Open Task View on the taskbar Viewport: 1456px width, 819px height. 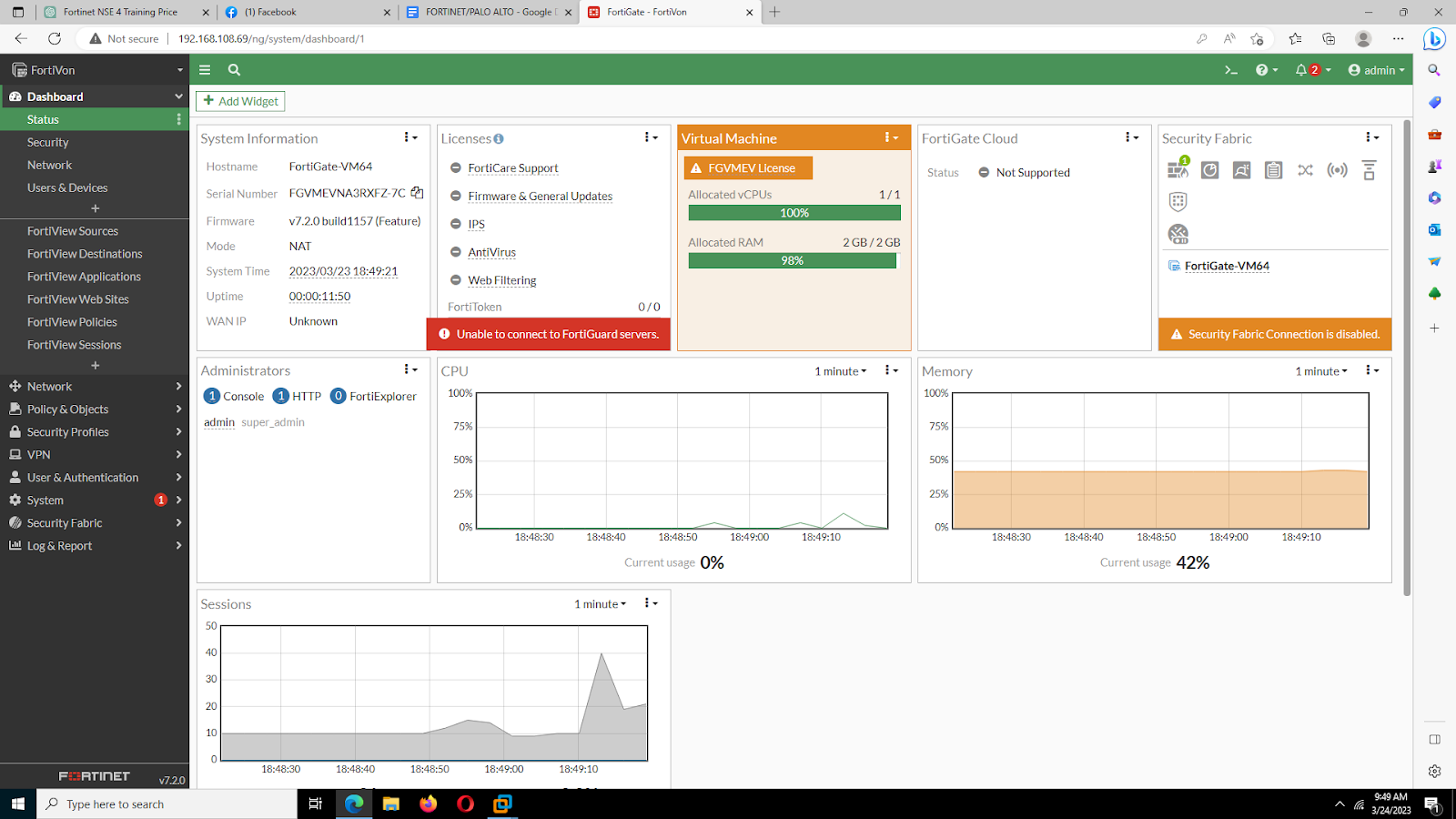coord(316,804)
